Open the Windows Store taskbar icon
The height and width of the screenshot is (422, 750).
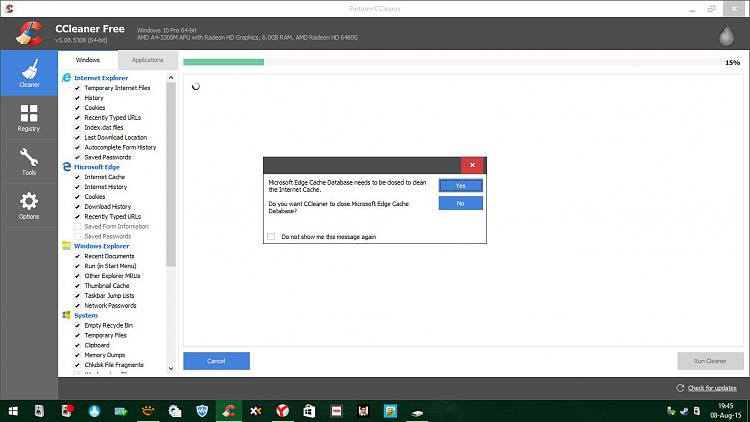click(x=309, y=411)
